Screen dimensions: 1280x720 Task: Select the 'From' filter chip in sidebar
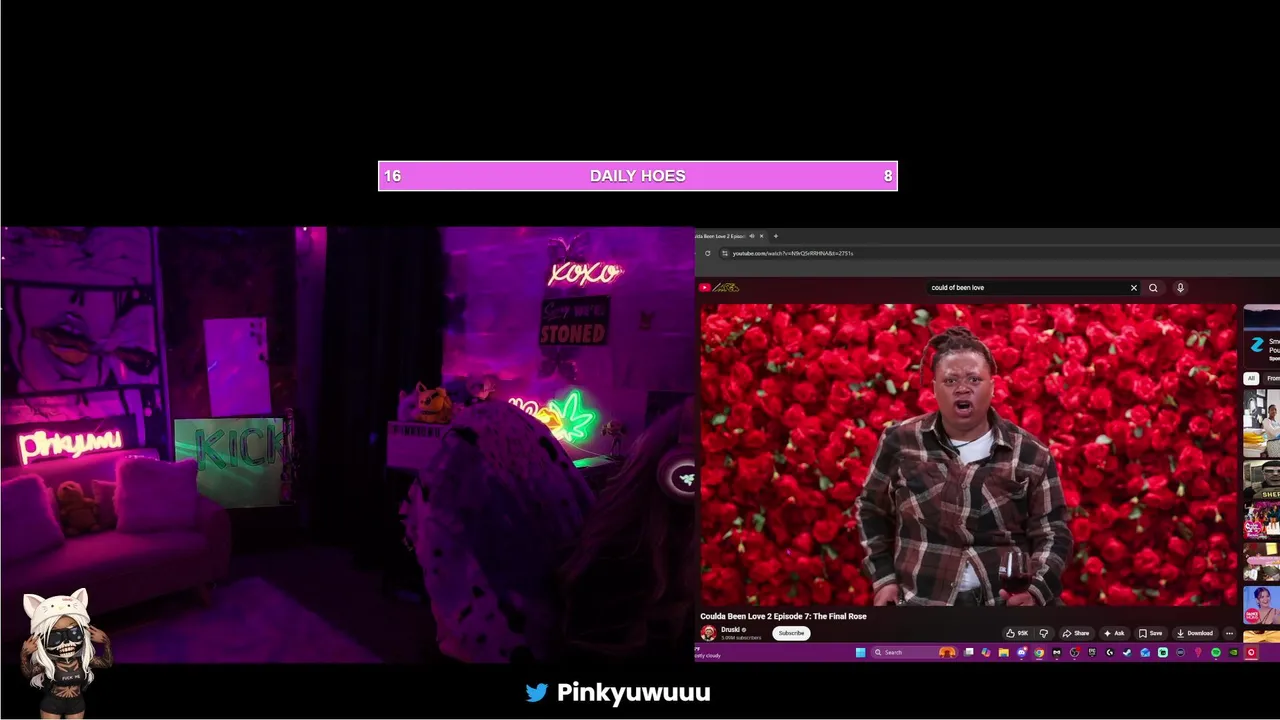(1272, 378)
